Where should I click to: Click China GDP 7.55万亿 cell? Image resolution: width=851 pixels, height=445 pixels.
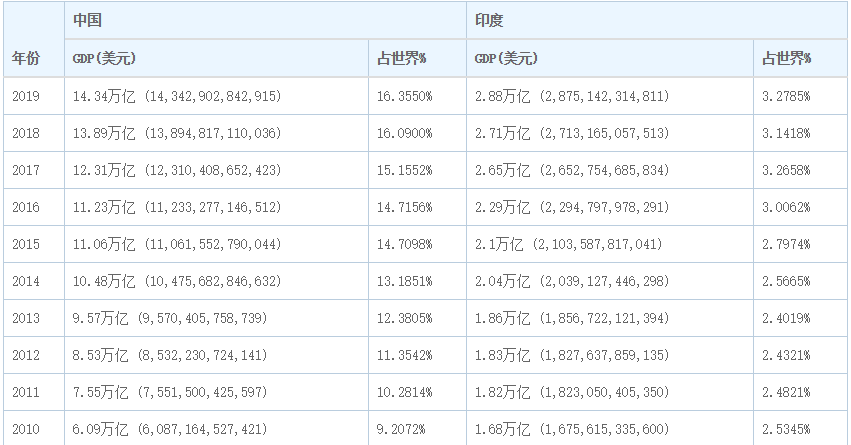(x=217, y=391)
